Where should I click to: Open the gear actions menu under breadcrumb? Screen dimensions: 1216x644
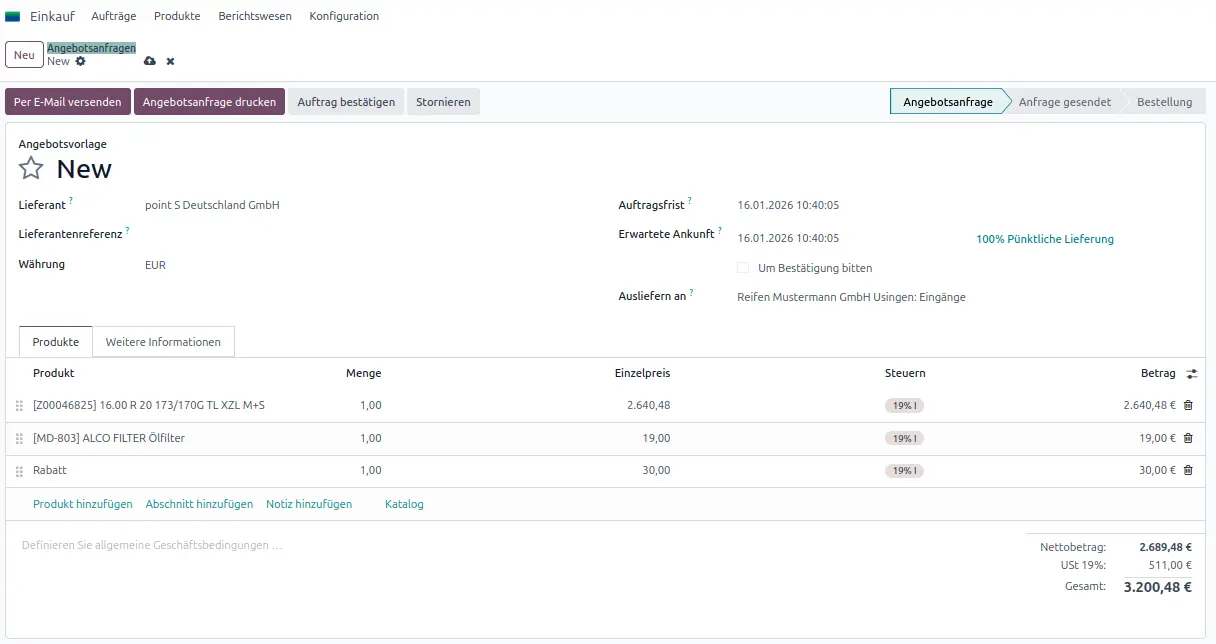81,61
